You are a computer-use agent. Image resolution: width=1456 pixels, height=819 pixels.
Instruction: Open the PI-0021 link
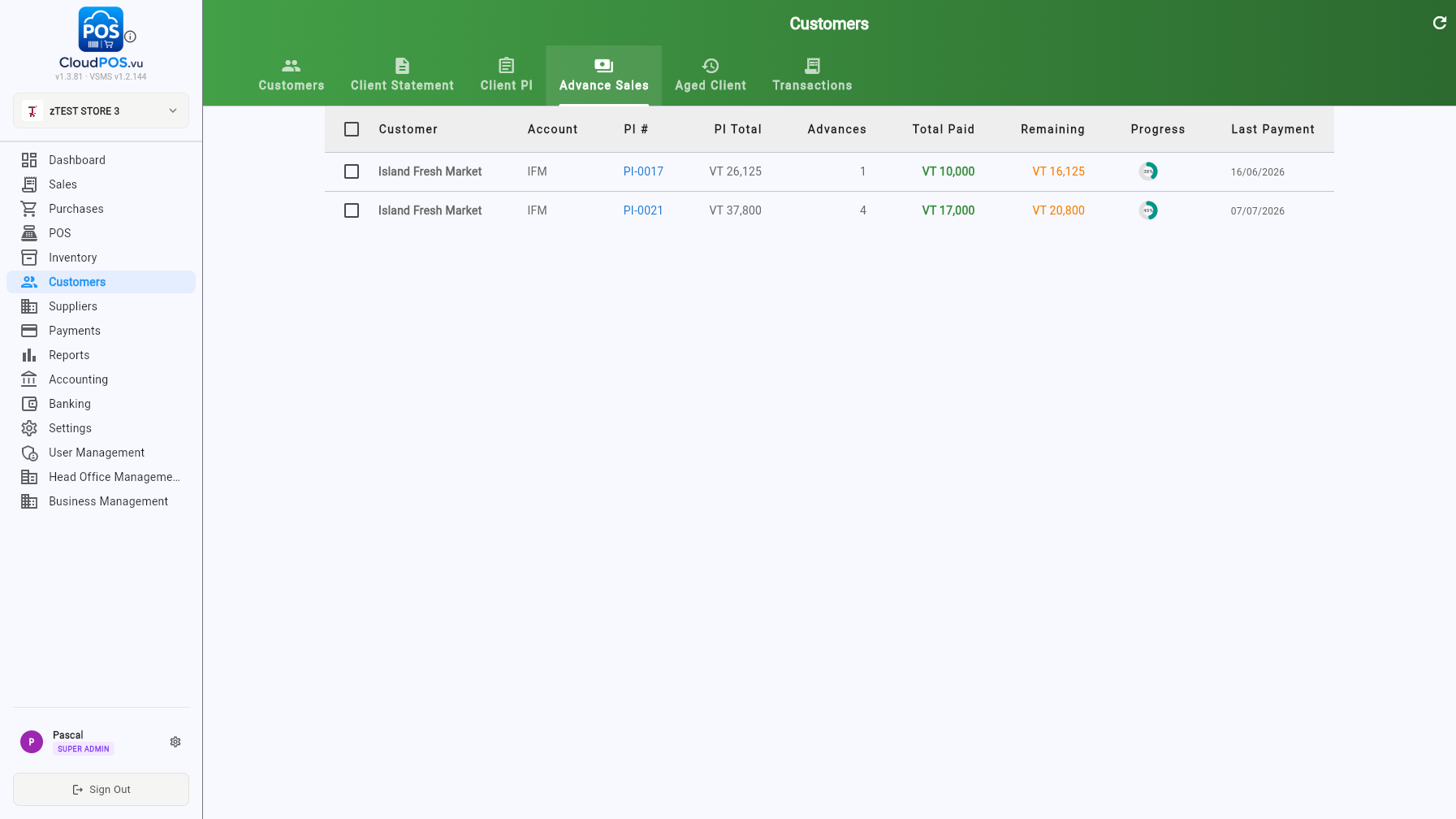pos(643,210)
